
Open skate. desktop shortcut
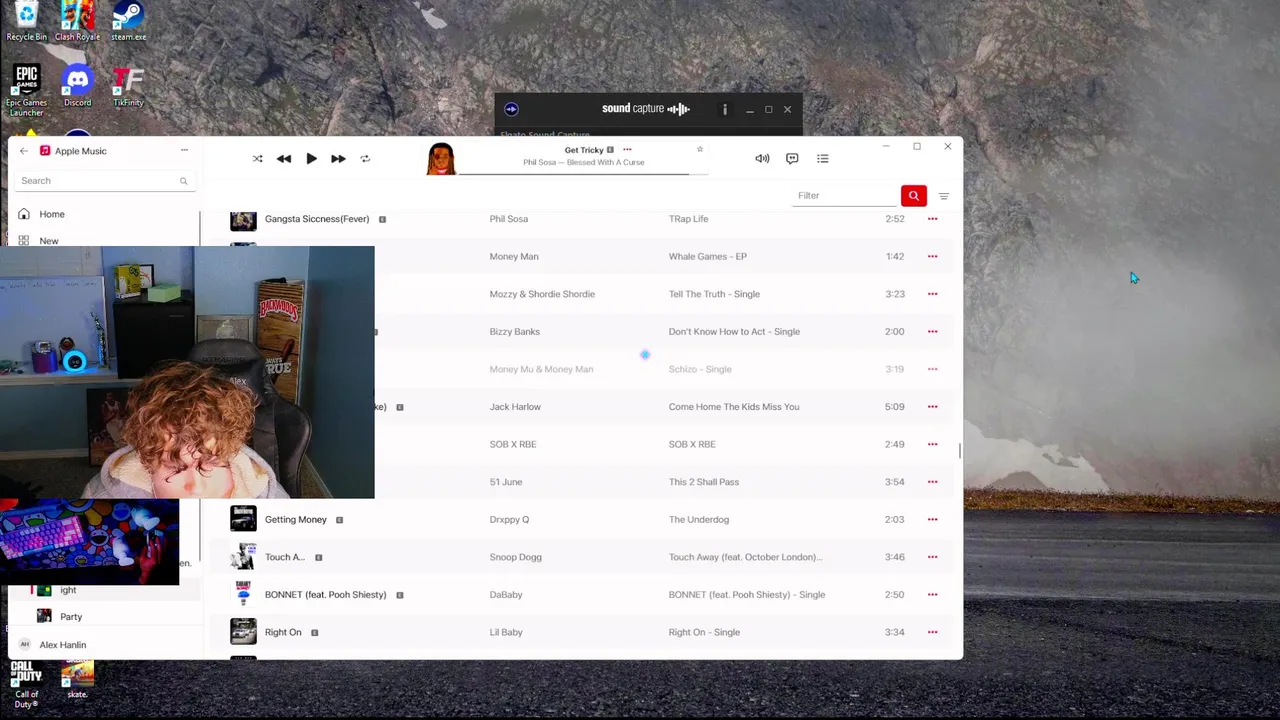pyautogui.click(x=77, y=680)
